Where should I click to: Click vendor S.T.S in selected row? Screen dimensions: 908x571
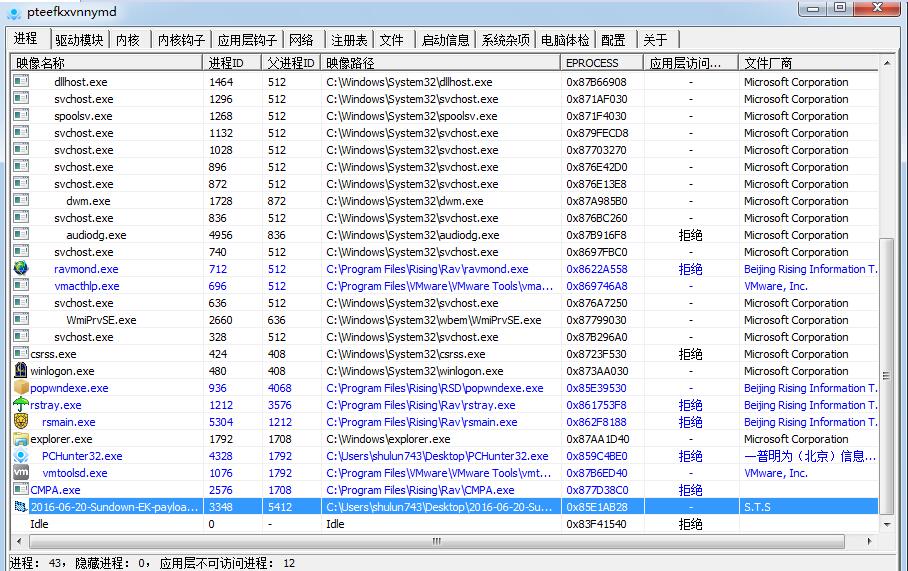pos(757,507)
